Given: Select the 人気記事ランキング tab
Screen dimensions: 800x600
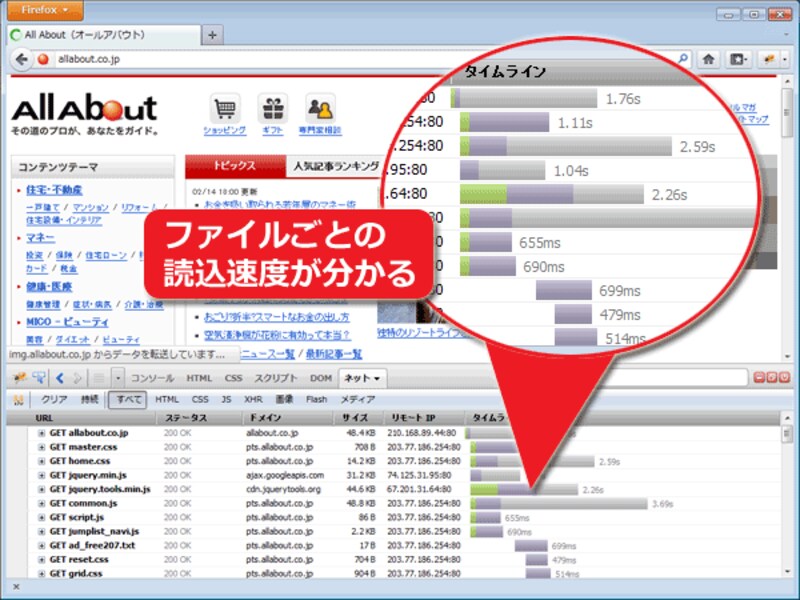Looking at the screenshot, I should pos(336,166).
